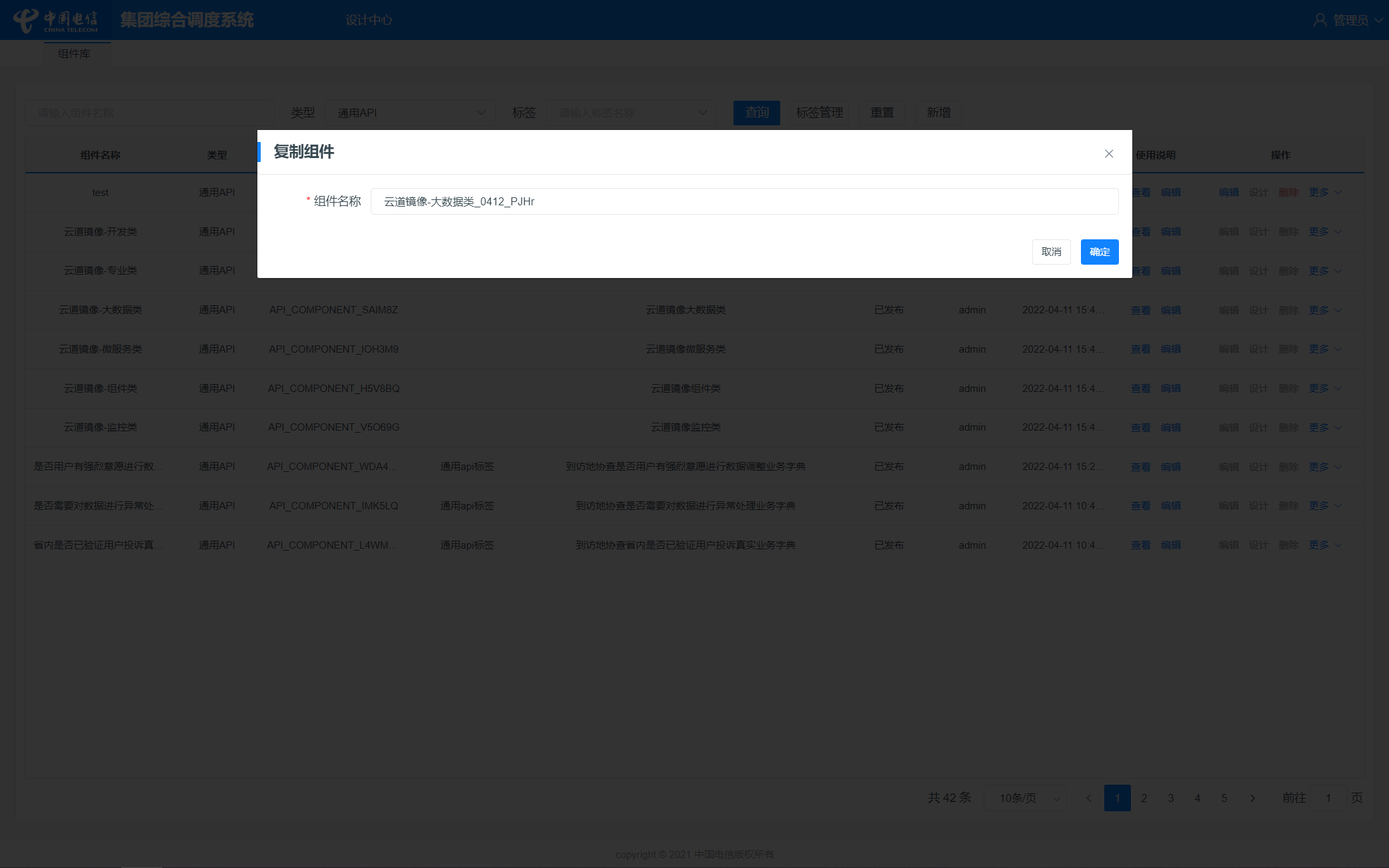The height and width of the screenshot is (868, 1389).
Task: Open 标签管理 tag management
Action: [819, 113]
